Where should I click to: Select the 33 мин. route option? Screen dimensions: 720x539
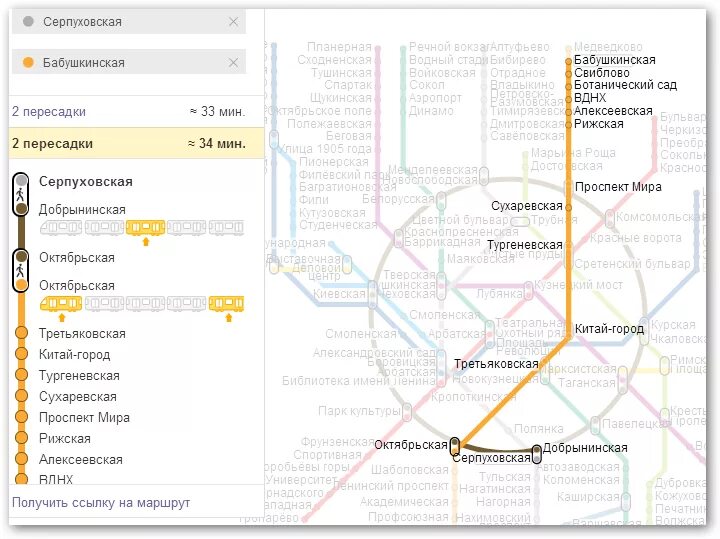pos(129,112)
